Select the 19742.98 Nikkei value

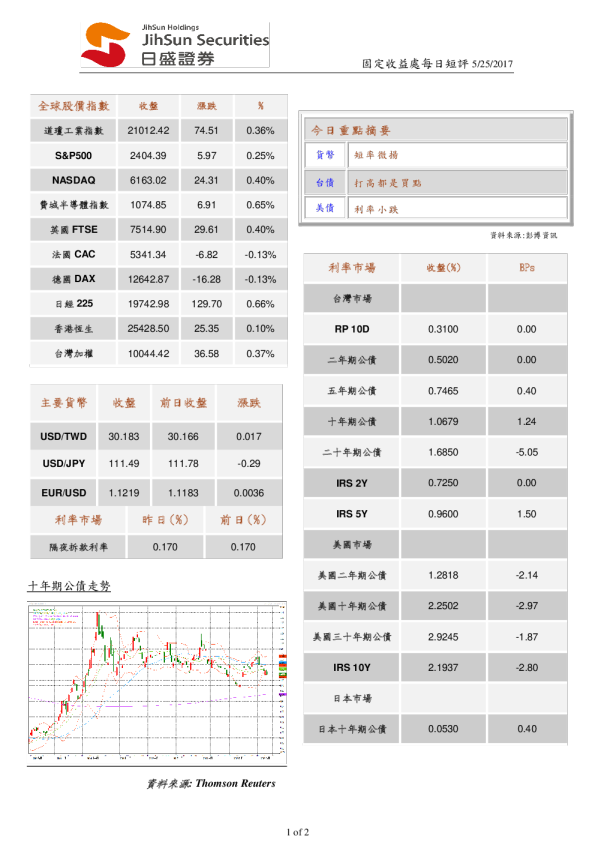pos(148,304)
